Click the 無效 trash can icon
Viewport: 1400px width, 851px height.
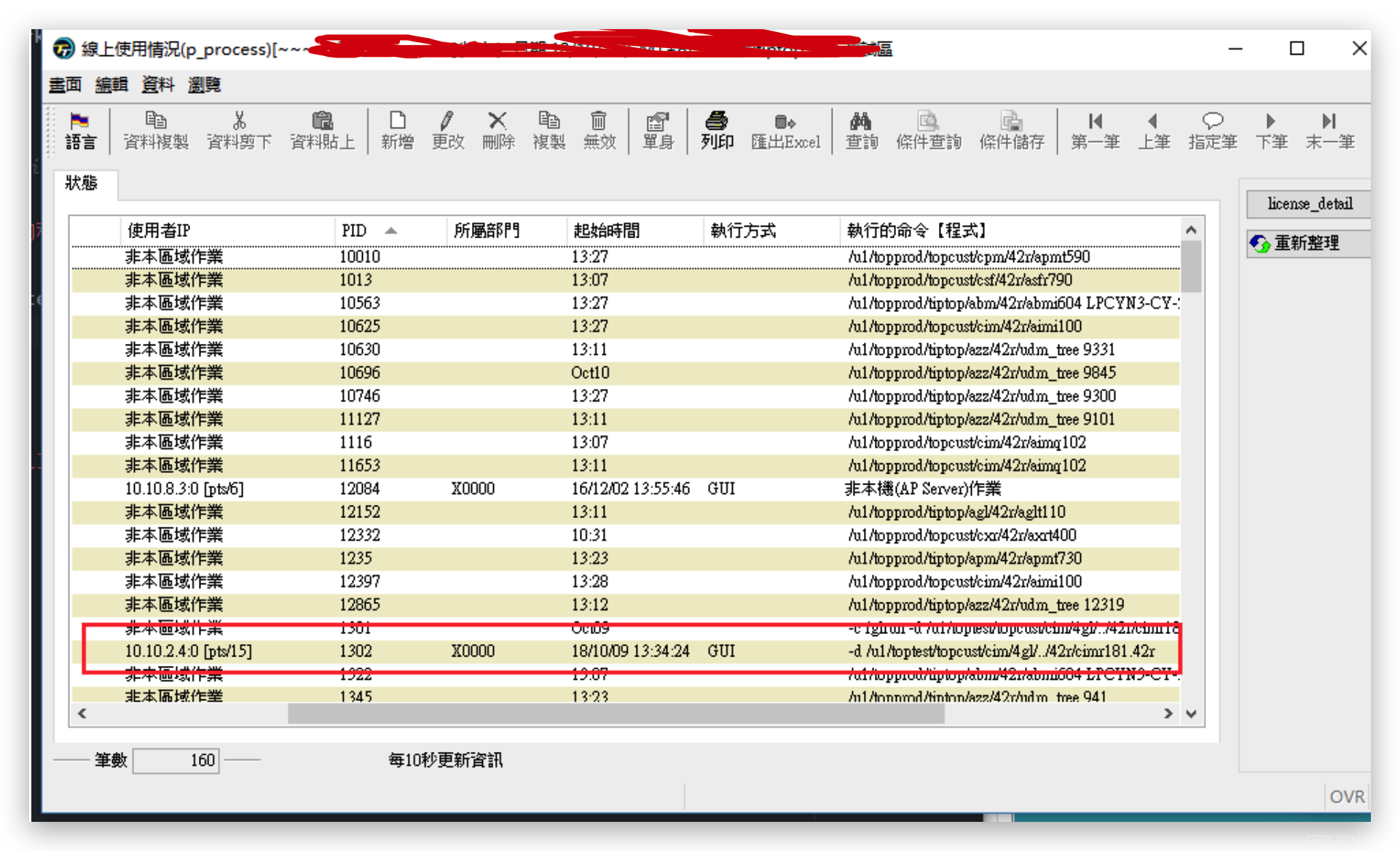[x=599, y=130]
